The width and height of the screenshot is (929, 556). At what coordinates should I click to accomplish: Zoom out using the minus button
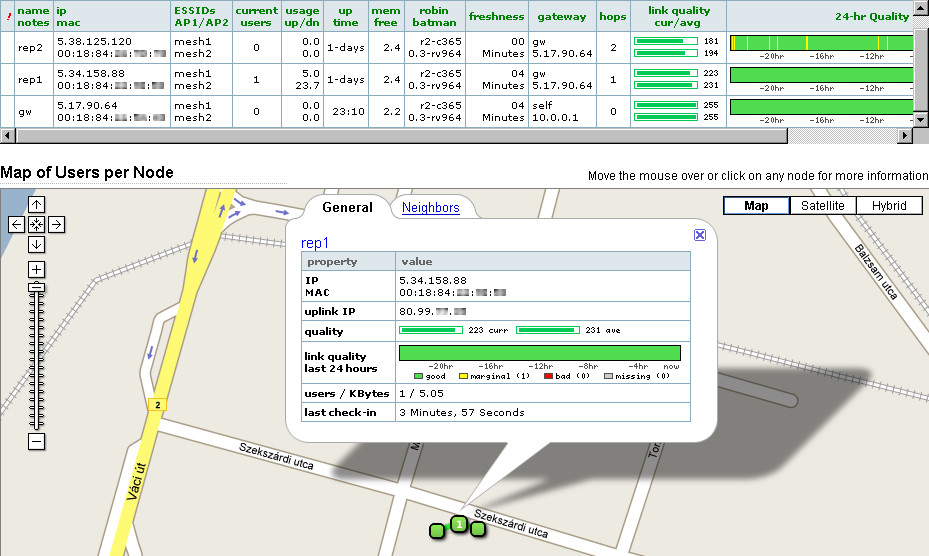tap(36, 442)
